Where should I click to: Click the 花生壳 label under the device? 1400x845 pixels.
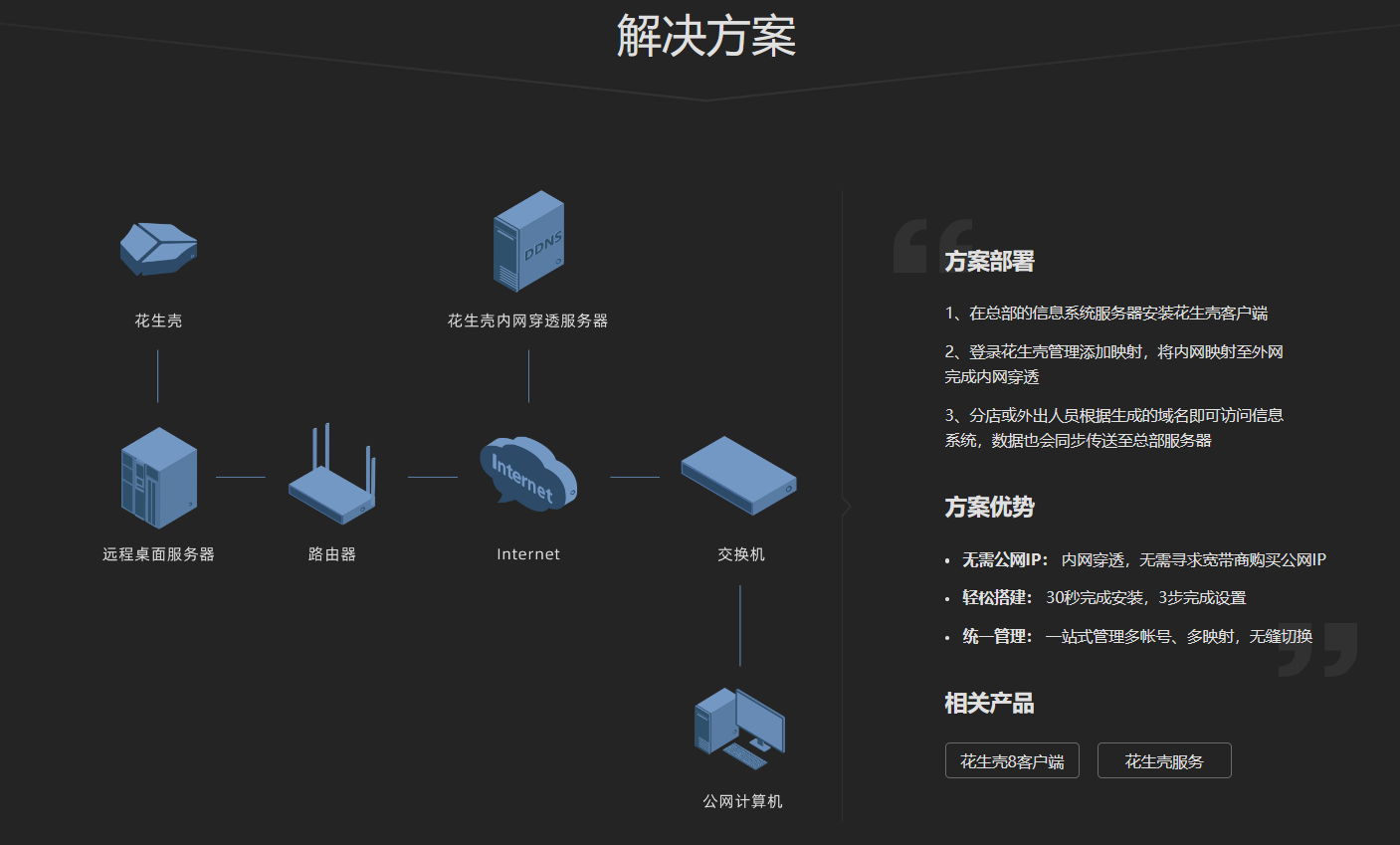coord(158,320)
